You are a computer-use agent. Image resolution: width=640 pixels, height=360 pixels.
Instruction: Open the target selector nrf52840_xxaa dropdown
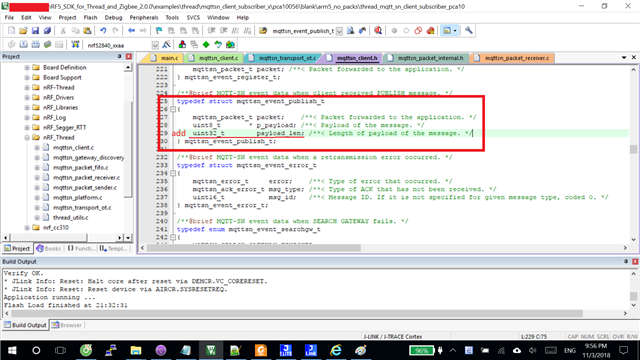155,45
